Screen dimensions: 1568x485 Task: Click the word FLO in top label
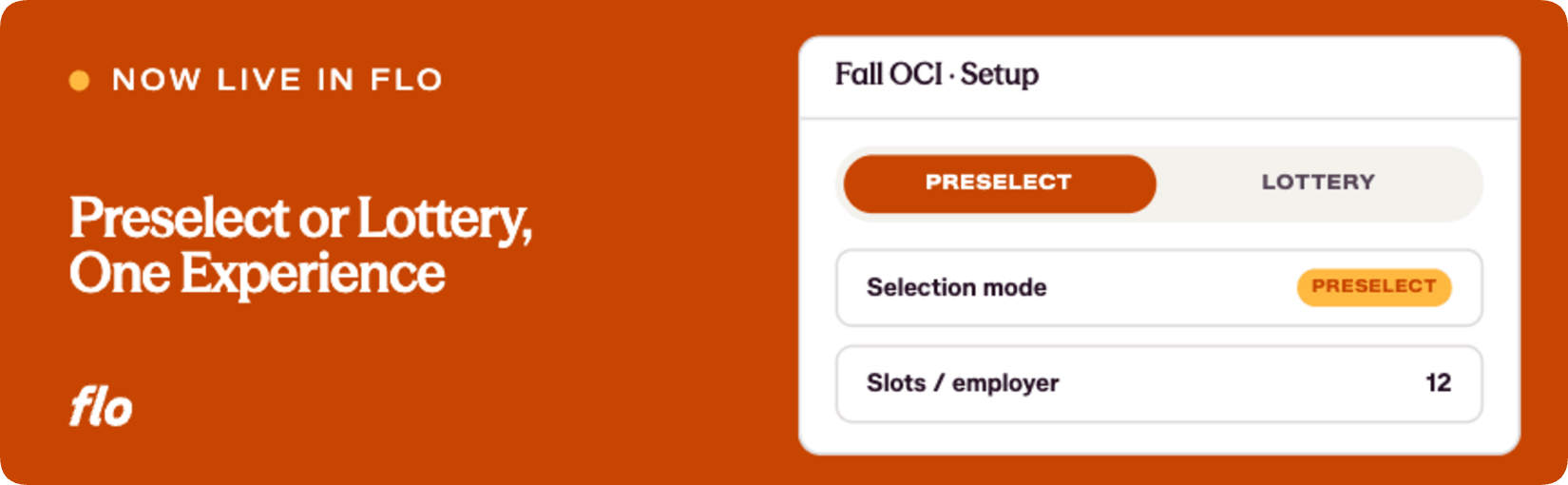click(x=407, y=80)
